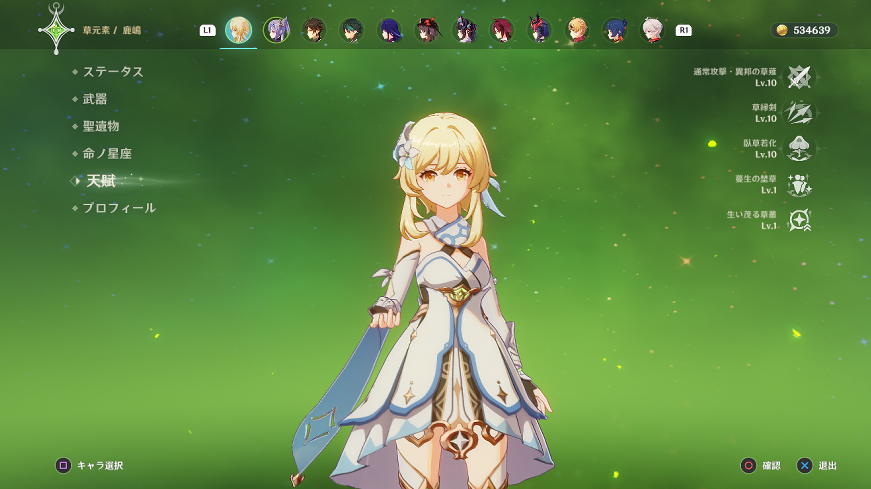
Task: Choose the Zhongli character portrait
Action: pos(314,30)
